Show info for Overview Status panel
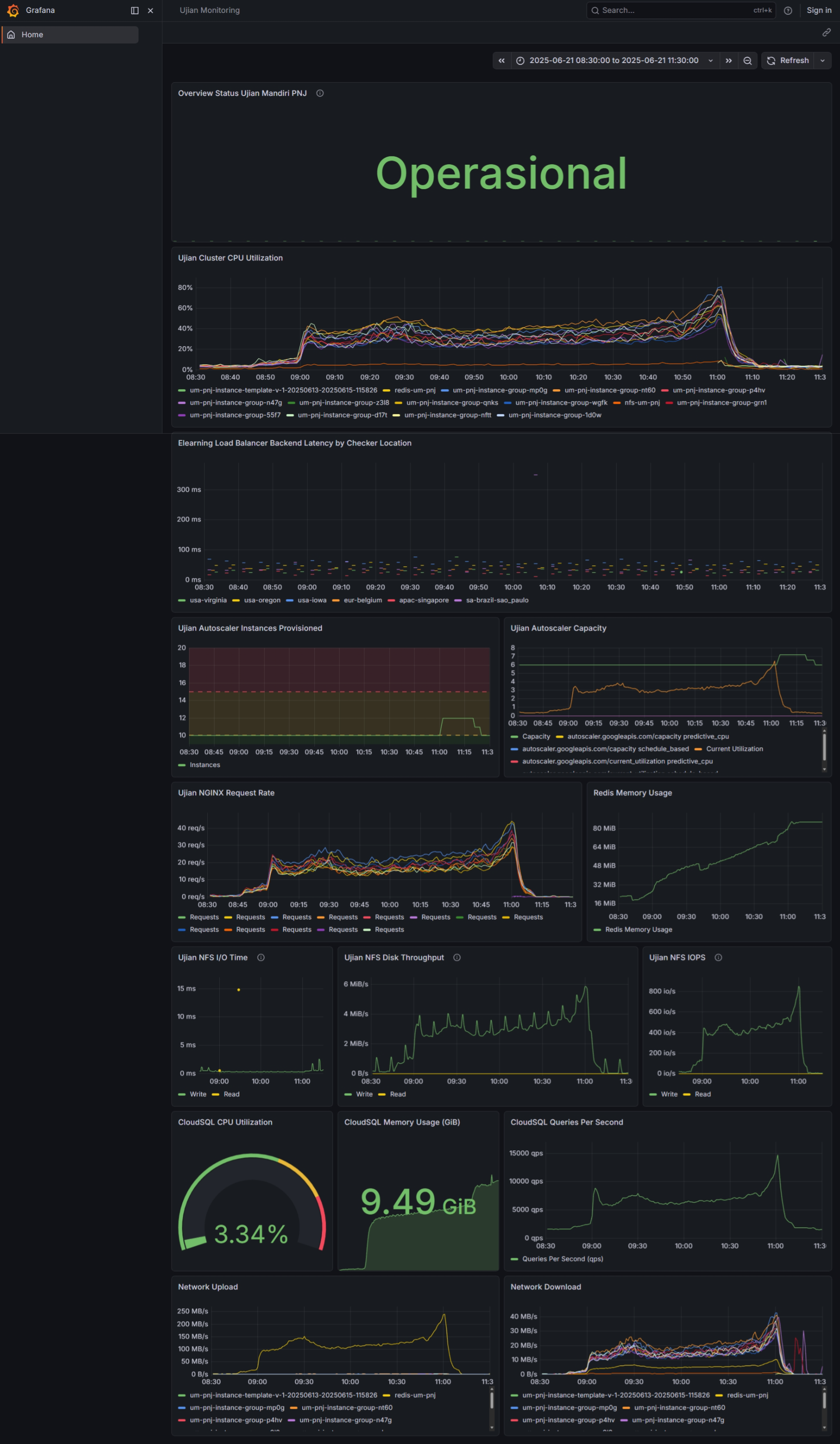 point(320,94)
